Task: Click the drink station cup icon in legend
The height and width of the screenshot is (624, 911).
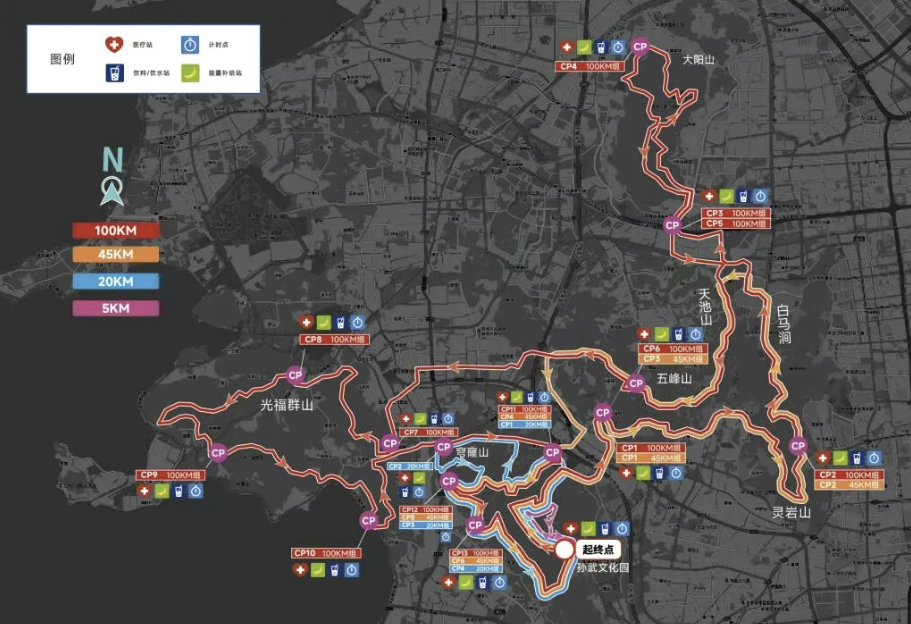Action: pyautogui.click(x=113, y=73)
